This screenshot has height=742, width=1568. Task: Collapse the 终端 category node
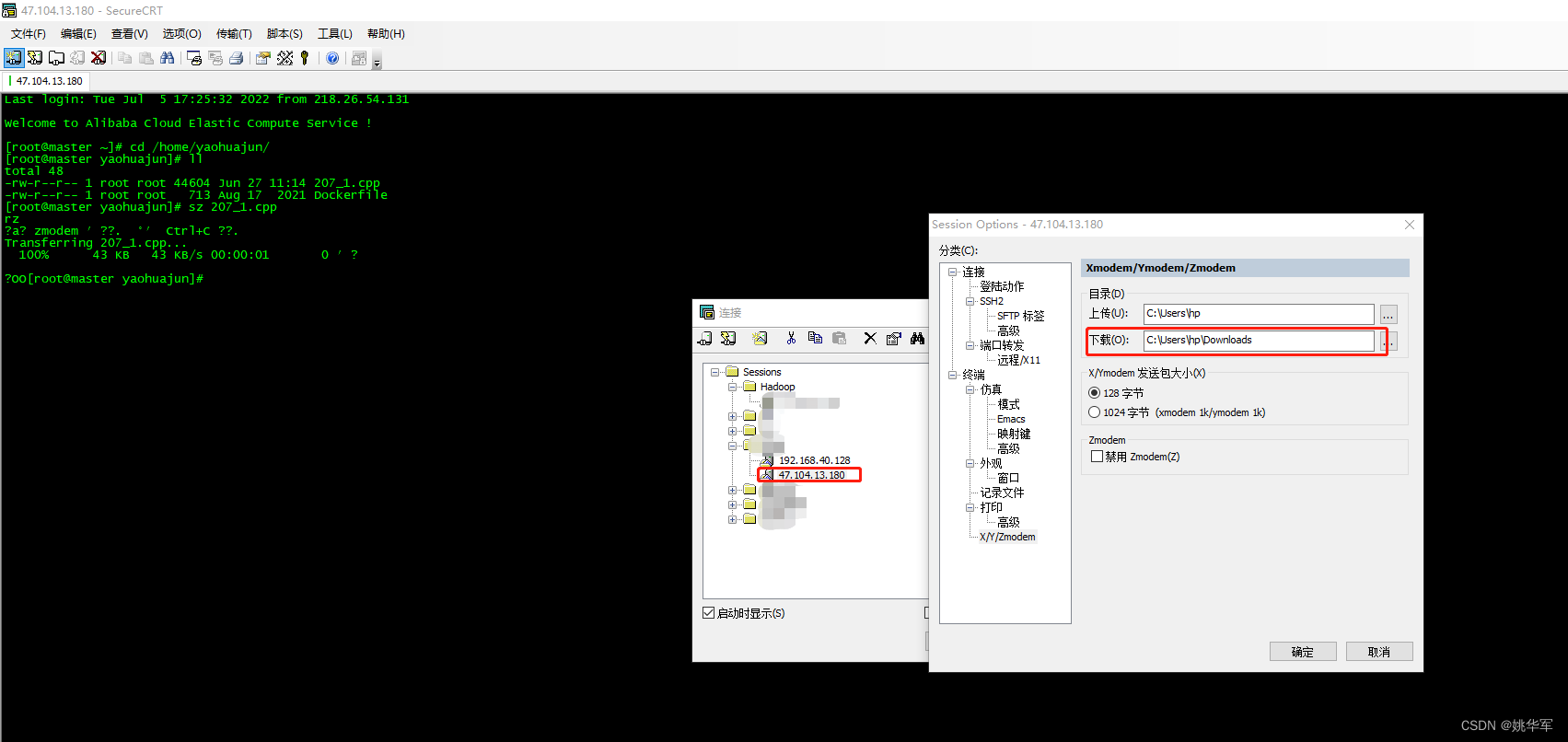pyautogui.click(x=953, y=375)
